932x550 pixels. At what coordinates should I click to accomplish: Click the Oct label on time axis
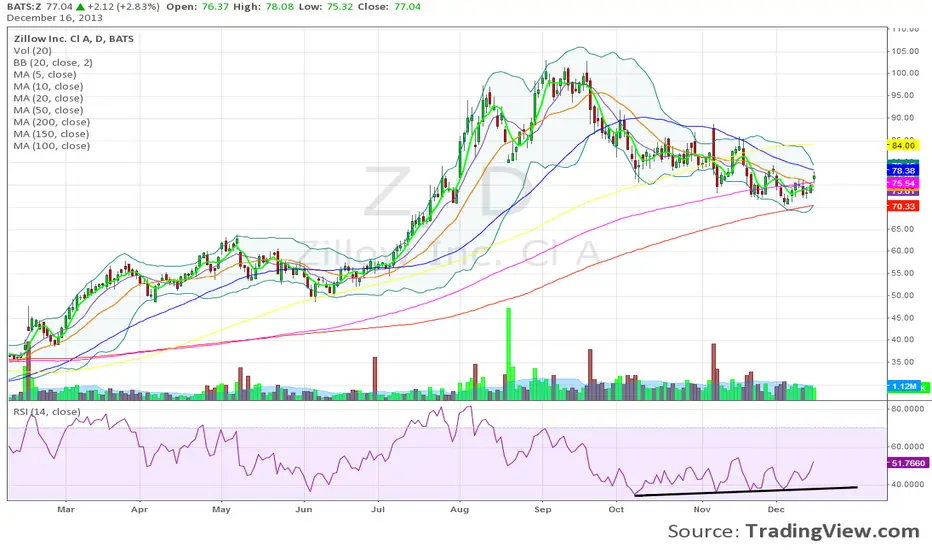pyautogui.click(x=616, y=510)
